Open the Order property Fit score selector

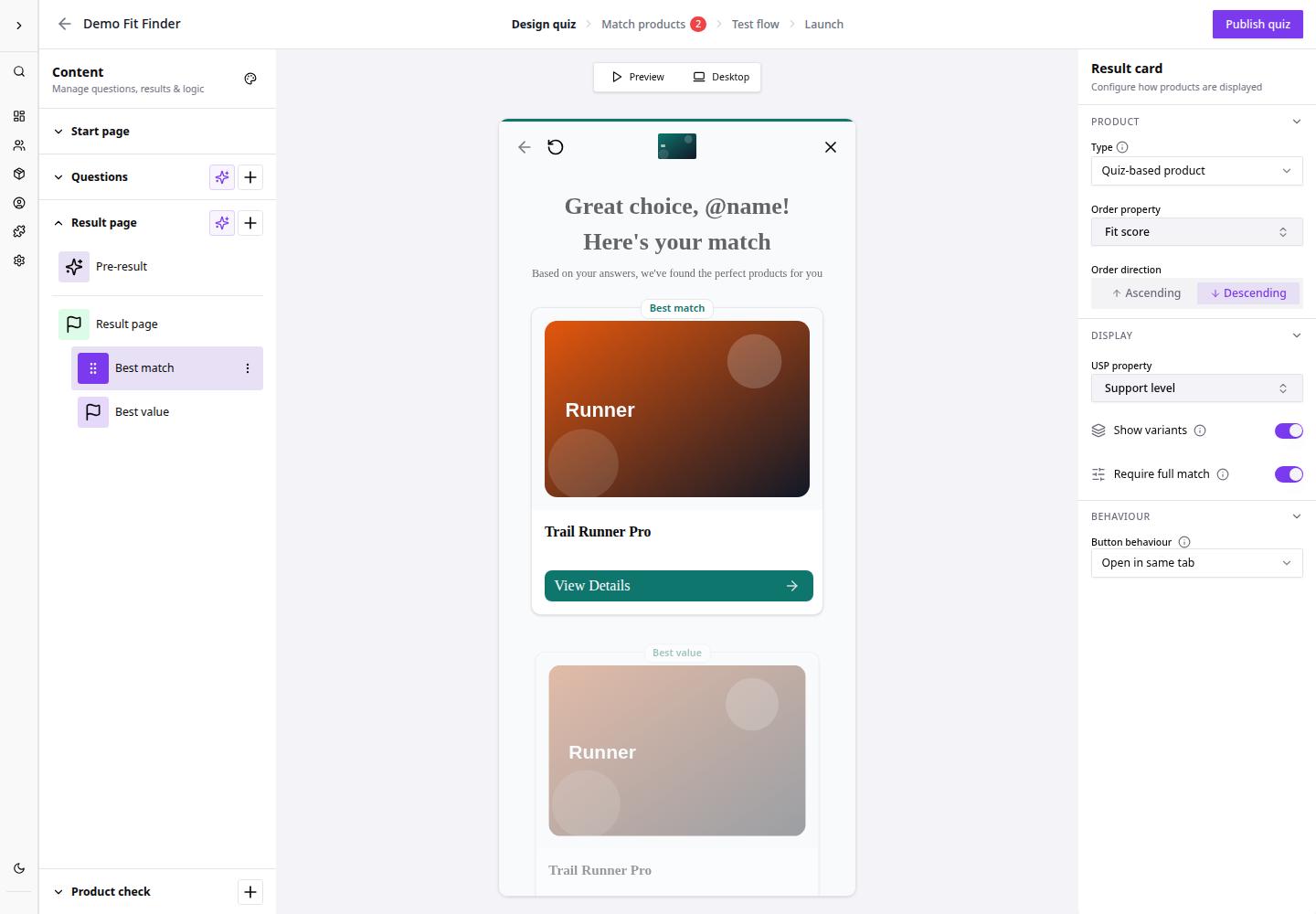1197,232
